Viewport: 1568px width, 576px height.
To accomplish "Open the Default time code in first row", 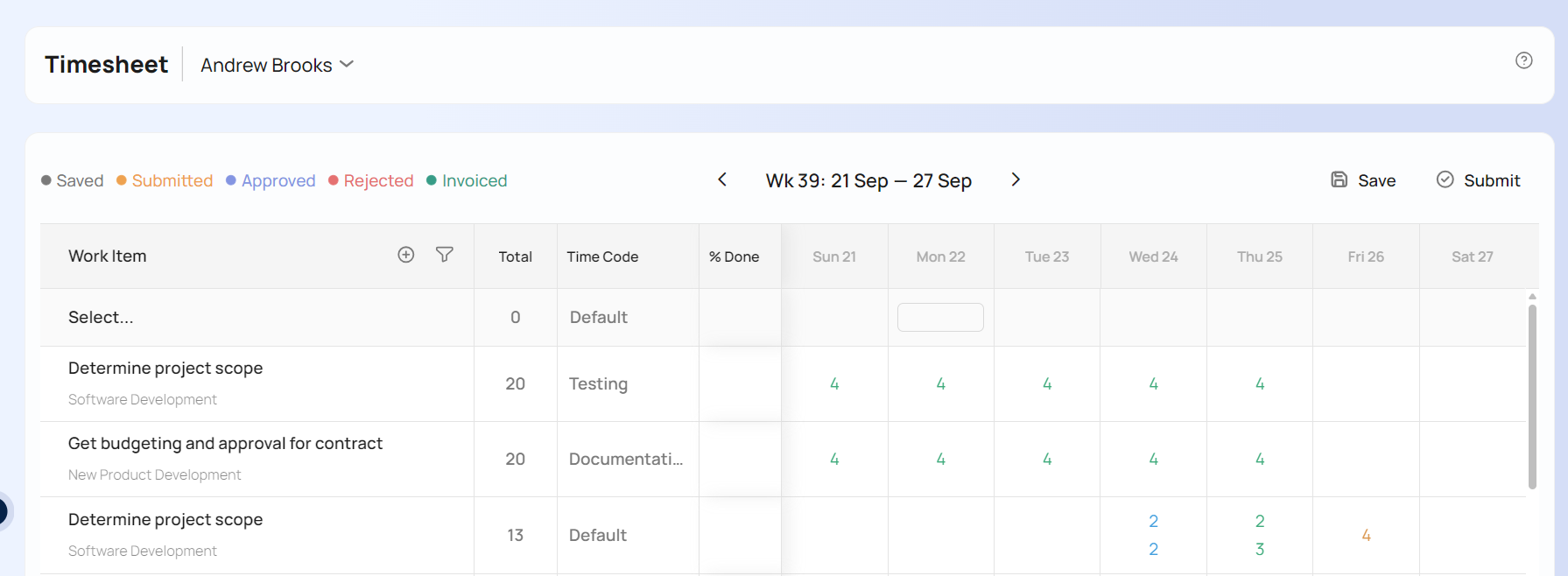I will [599, 317].
